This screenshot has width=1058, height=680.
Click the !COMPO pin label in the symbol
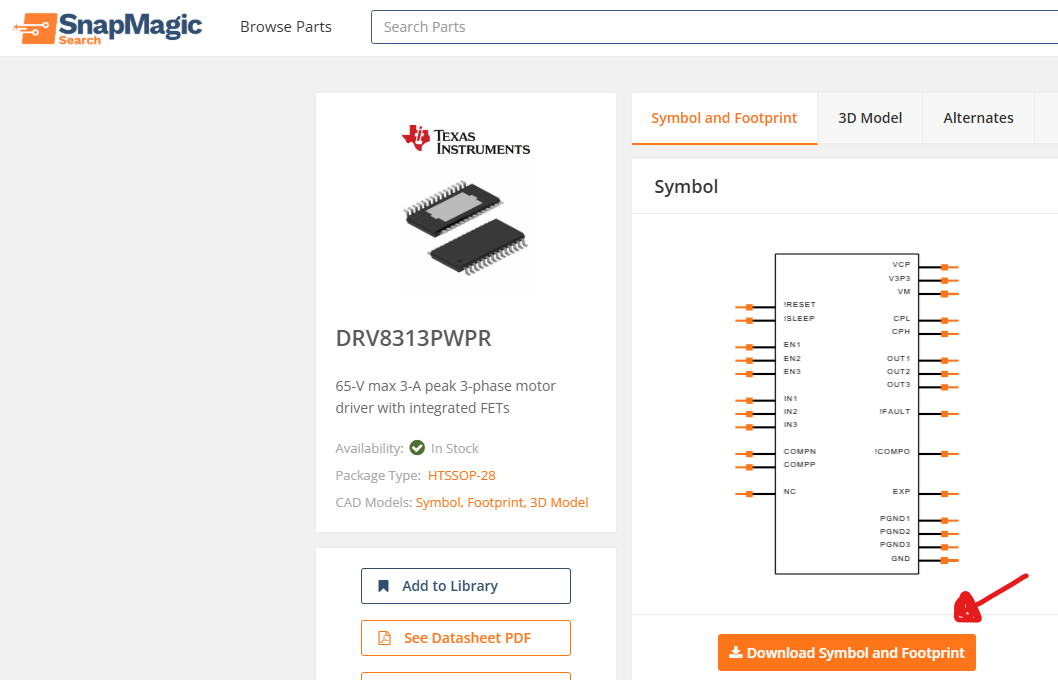pyautogui.click(x=893, y=451)
